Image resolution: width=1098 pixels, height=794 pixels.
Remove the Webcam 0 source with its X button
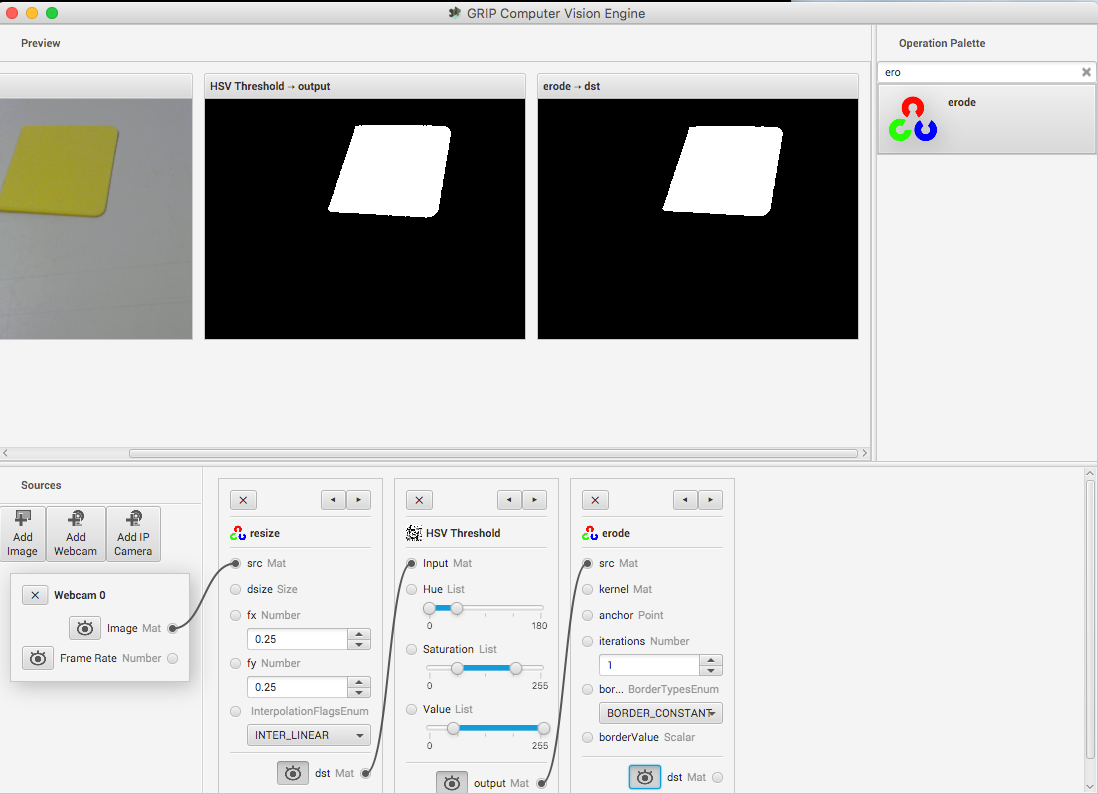pos(34,593)
